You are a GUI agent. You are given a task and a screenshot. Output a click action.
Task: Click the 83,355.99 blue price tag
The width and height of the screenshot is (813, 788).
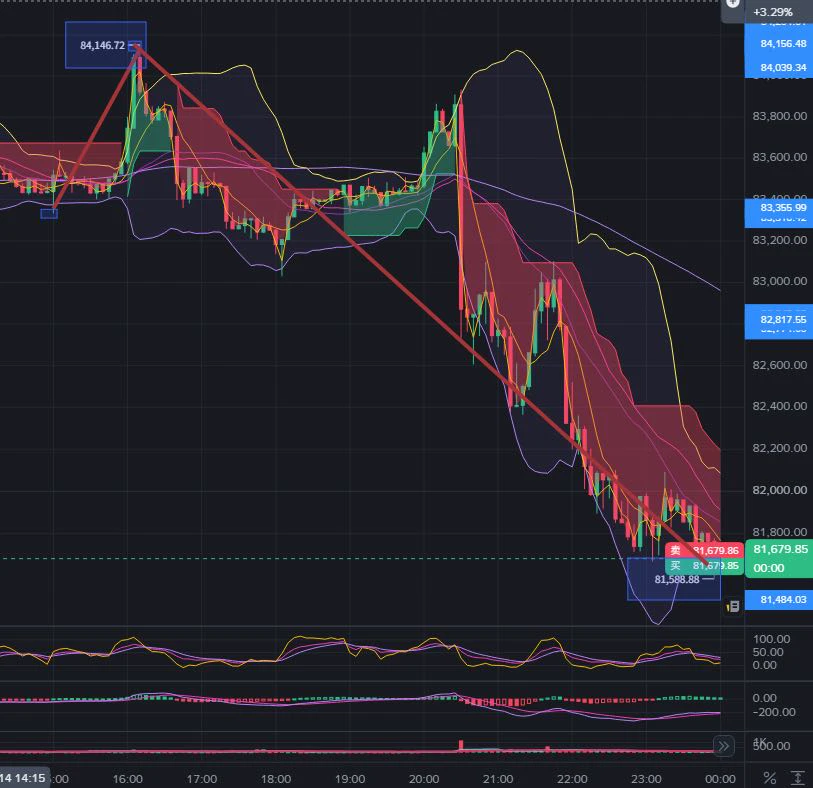tap(783, 207)
